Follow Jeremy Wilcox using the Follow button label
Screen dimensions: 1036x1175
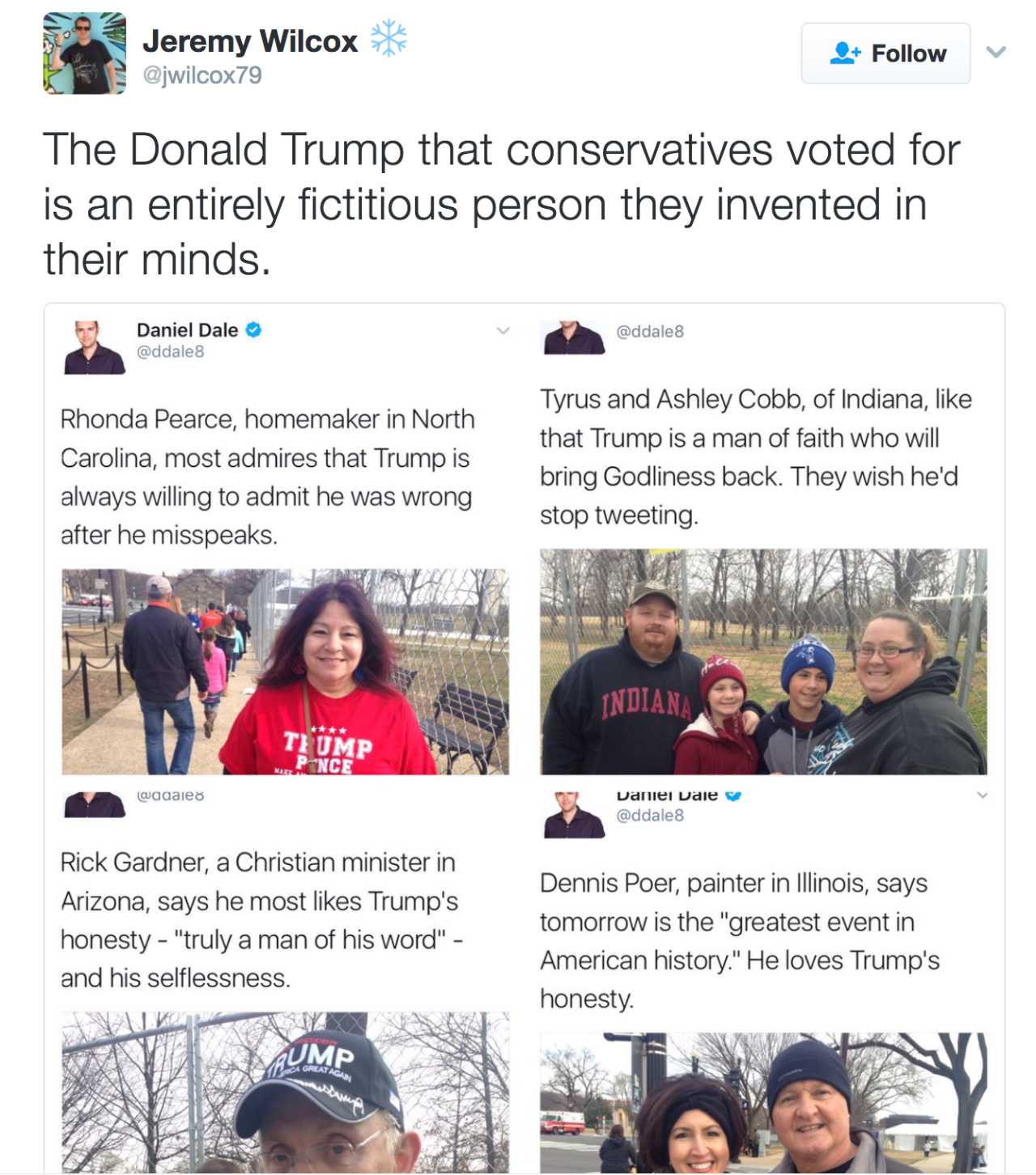click(x=908, y=53)
